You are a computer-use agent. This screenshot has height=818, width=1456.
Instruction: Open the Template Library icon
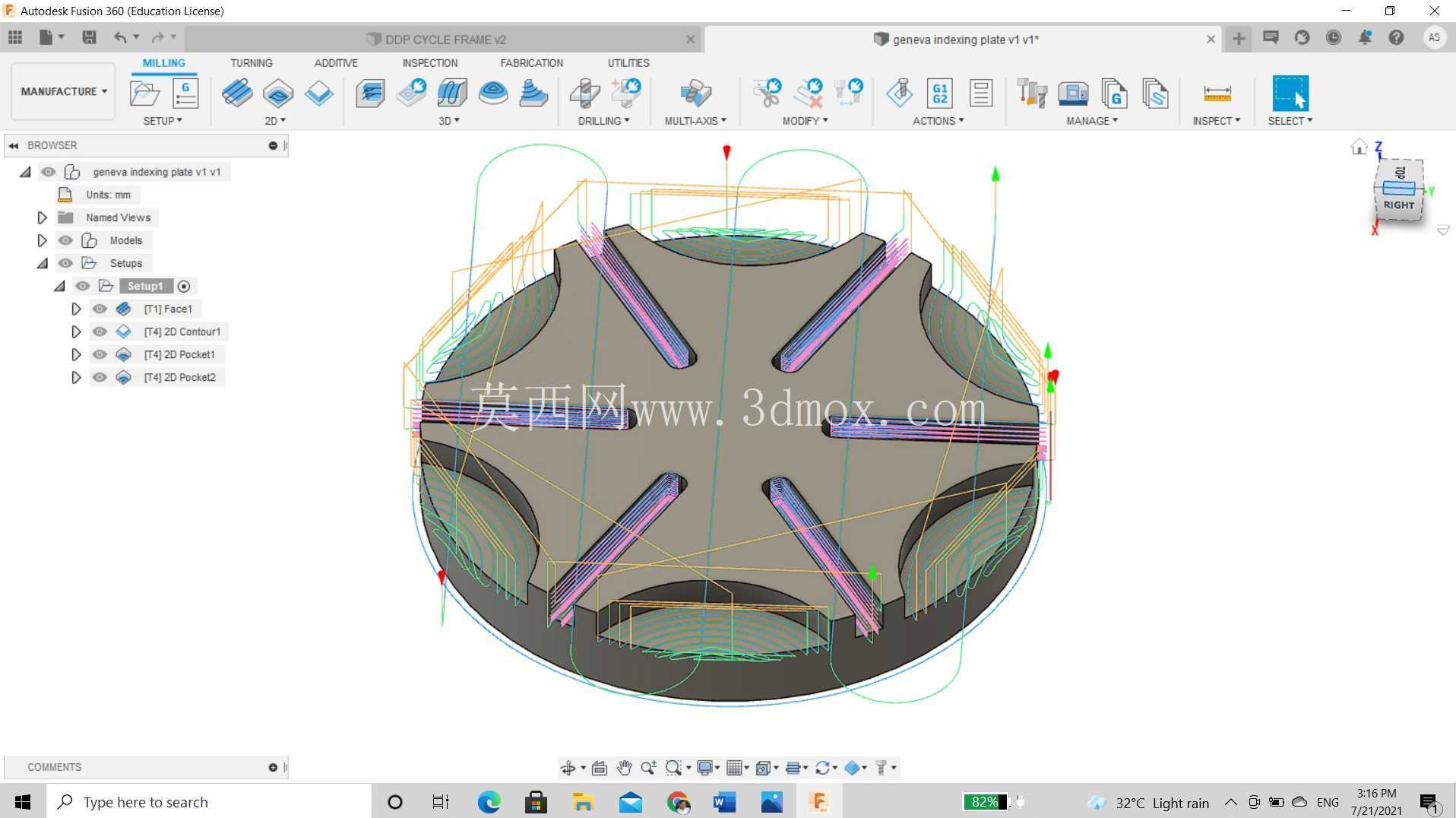[x=1155, y=94]
